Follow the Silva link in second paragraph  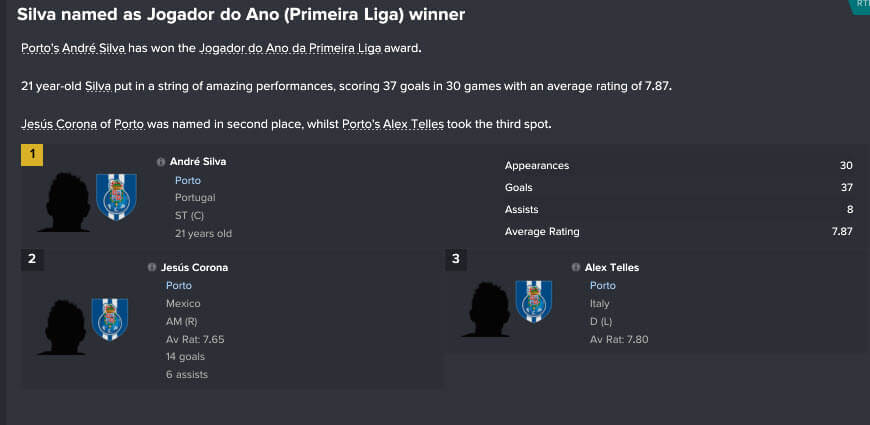click(98, 87)
